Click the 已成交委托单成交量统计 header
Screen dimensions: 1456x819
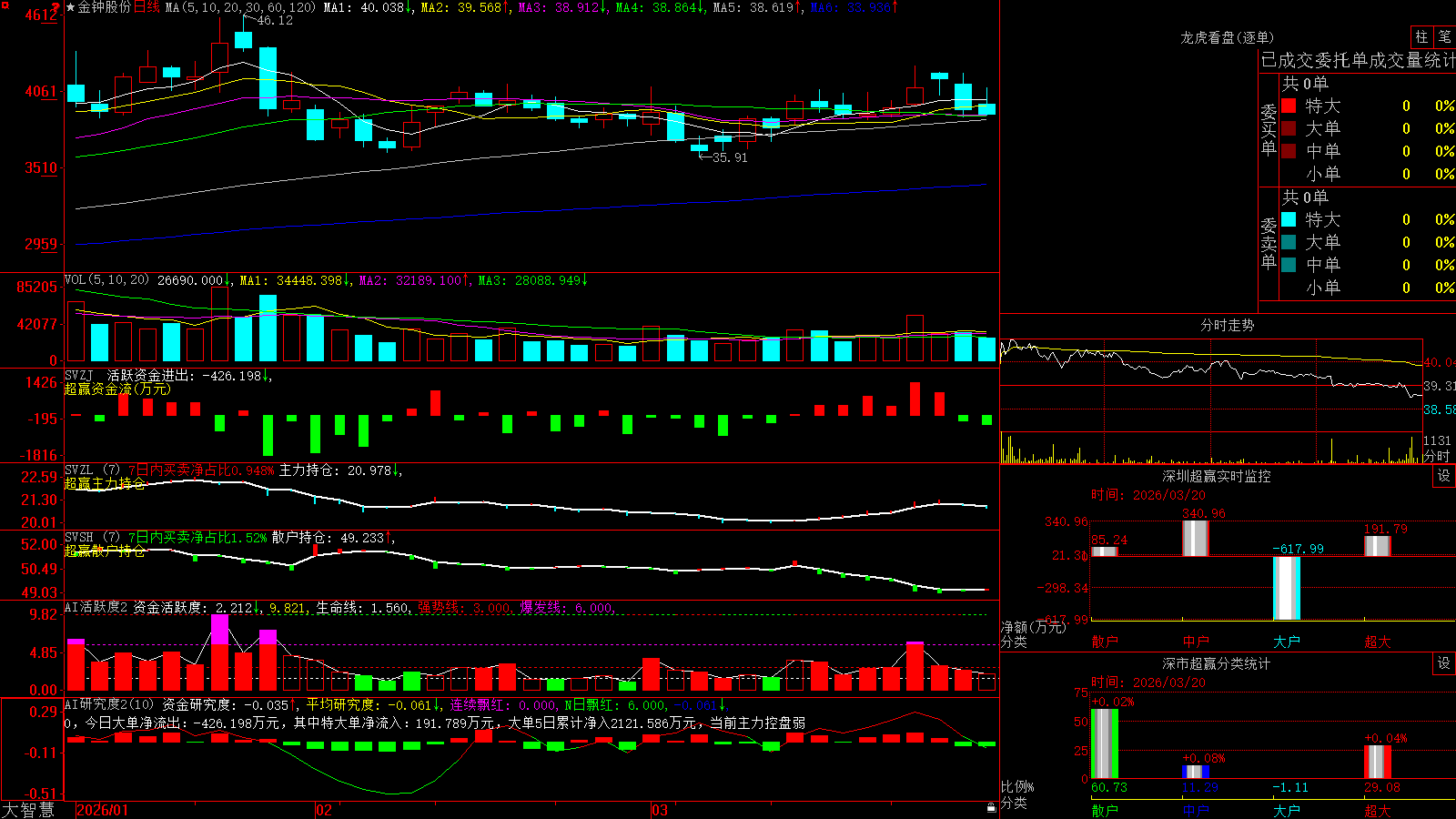(x=1358, y=60)
